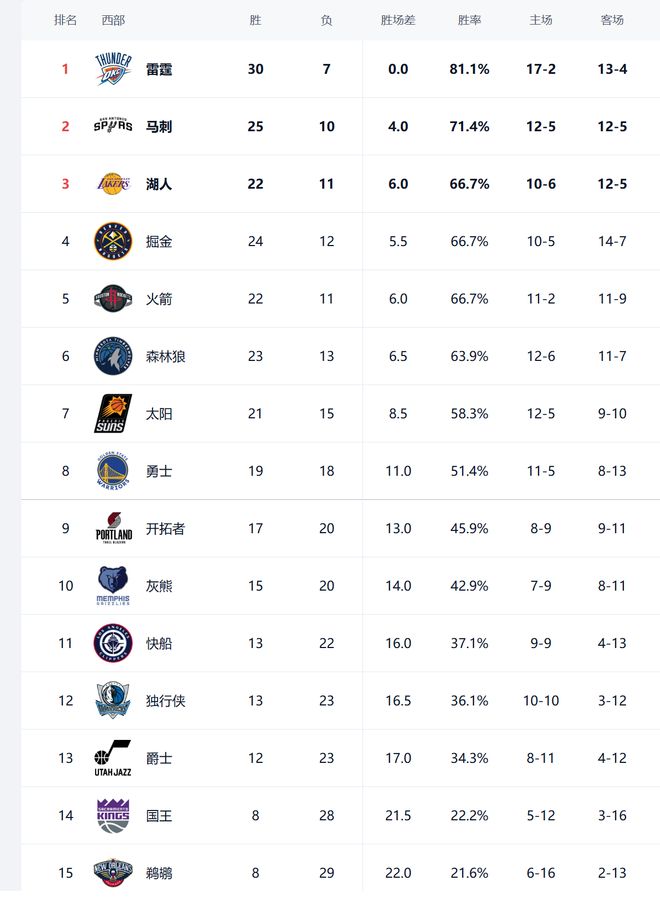This screenshot has width=660, height=910.
Task: Click the Golden State Warriors logo
Action: point(112,471)
